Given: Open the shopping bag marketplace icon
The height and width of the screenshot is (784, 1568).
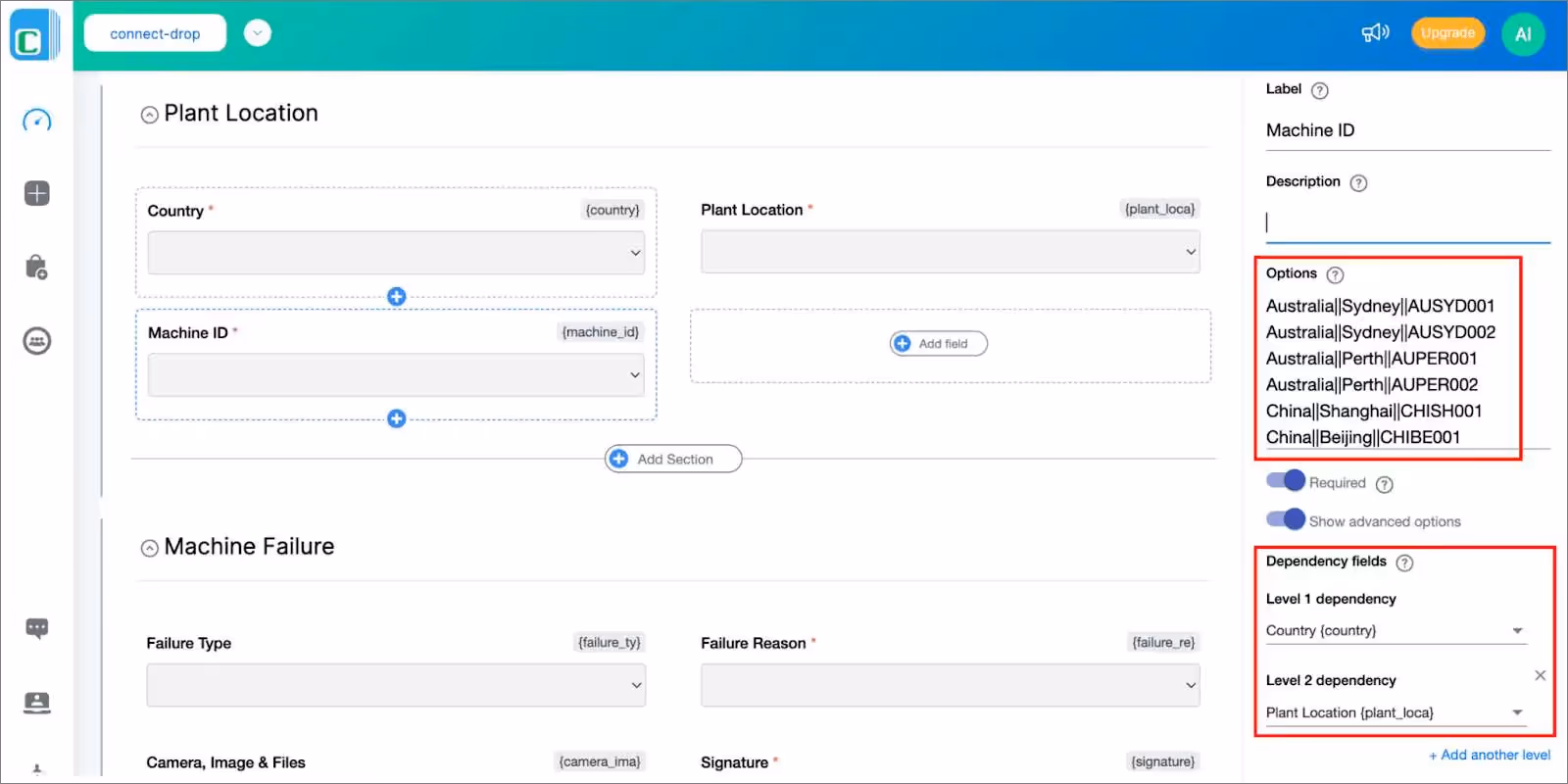Looking at the screenshot, I should click(36, 267).
